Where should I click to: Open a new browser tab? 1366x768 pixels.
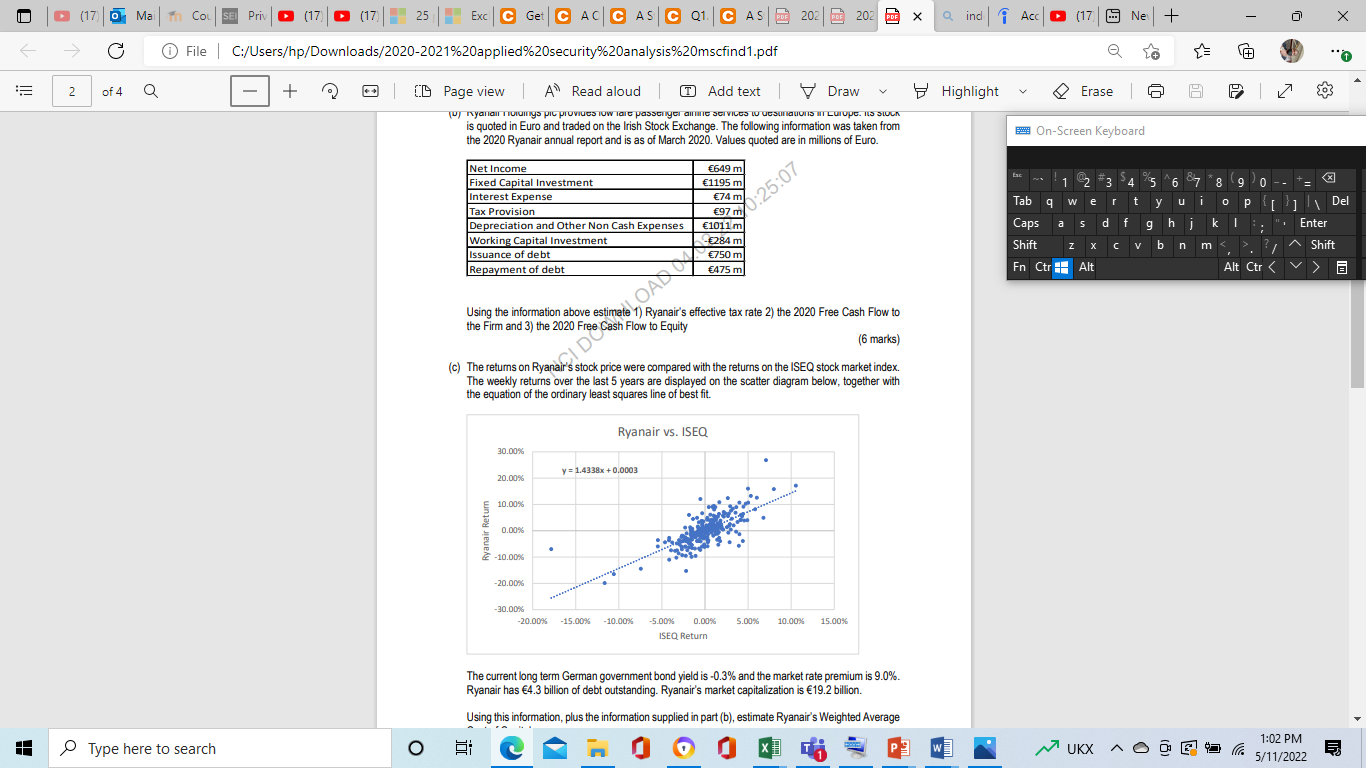[x=1172, y=17]
